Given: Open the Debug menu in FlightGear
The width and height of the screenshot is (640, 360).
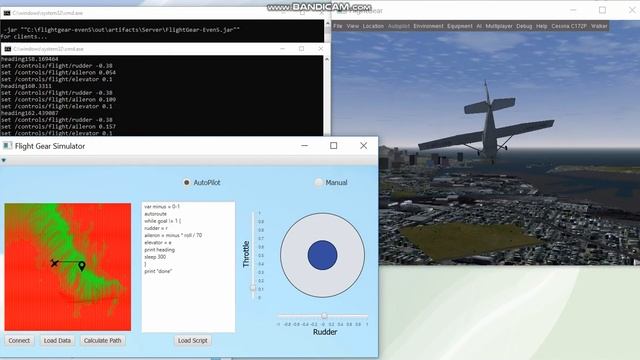Looking at the screenshot, I should [524, 26].
